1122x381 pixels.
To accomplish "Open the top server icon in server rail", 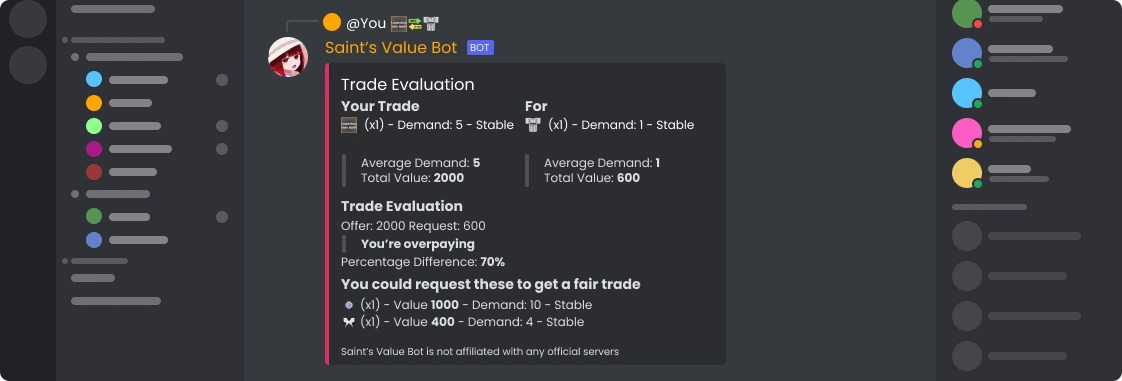I will coord(28,19).
